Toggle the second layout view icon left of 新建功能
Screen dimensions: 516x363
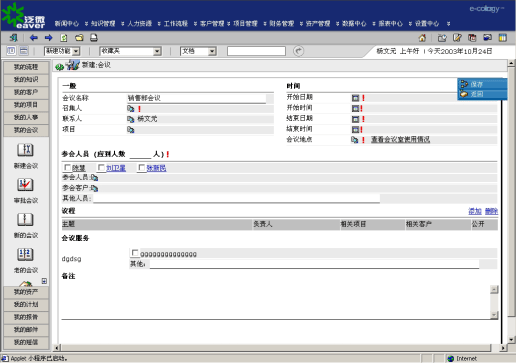[24, 51]
